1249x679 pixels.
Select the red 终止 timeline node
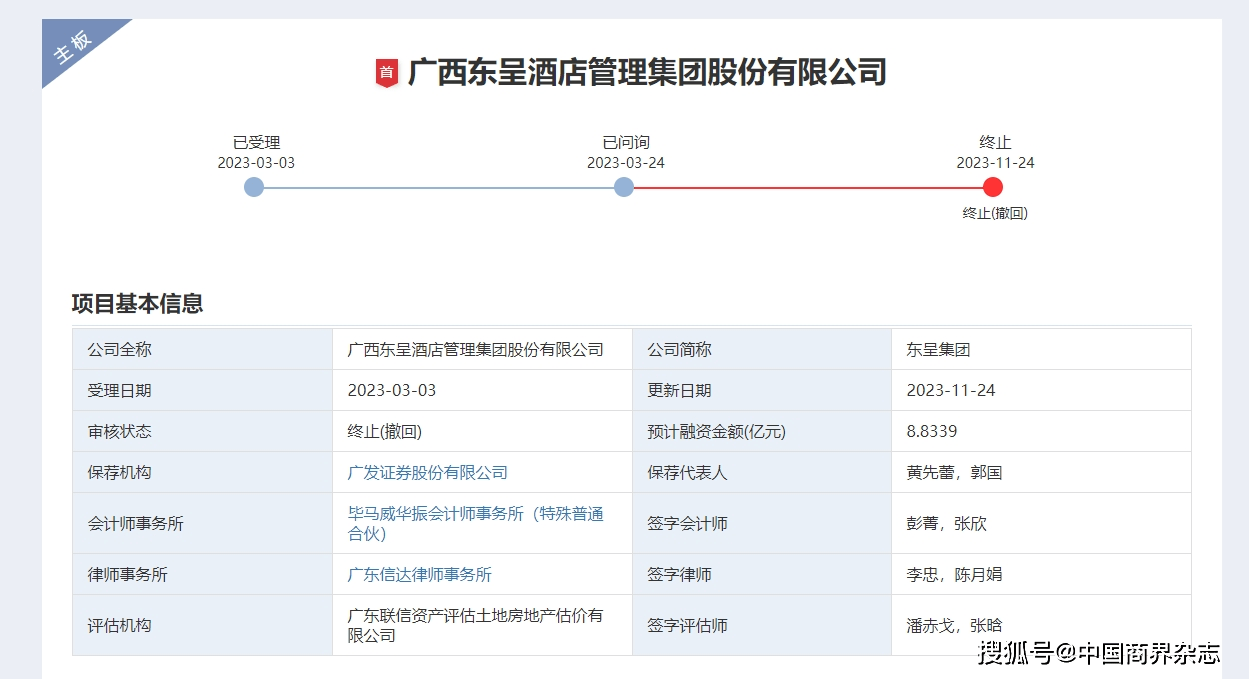pos(993,187)
